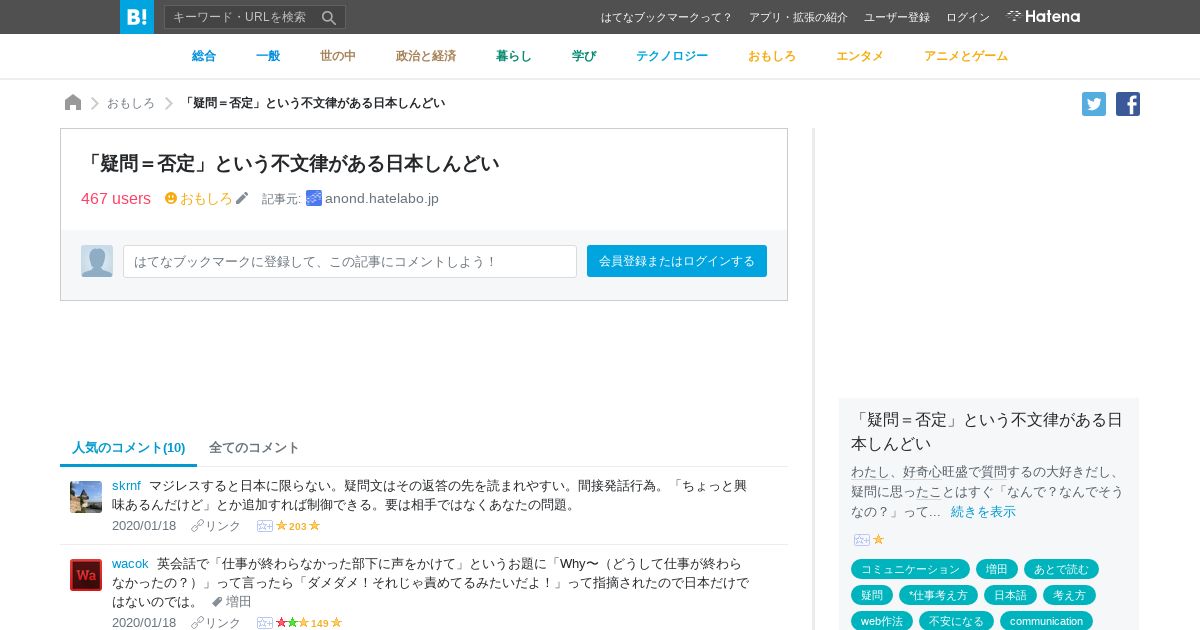Open the sidebar article title link
This screenshot has width=1200, height=630.
point(987,431)
